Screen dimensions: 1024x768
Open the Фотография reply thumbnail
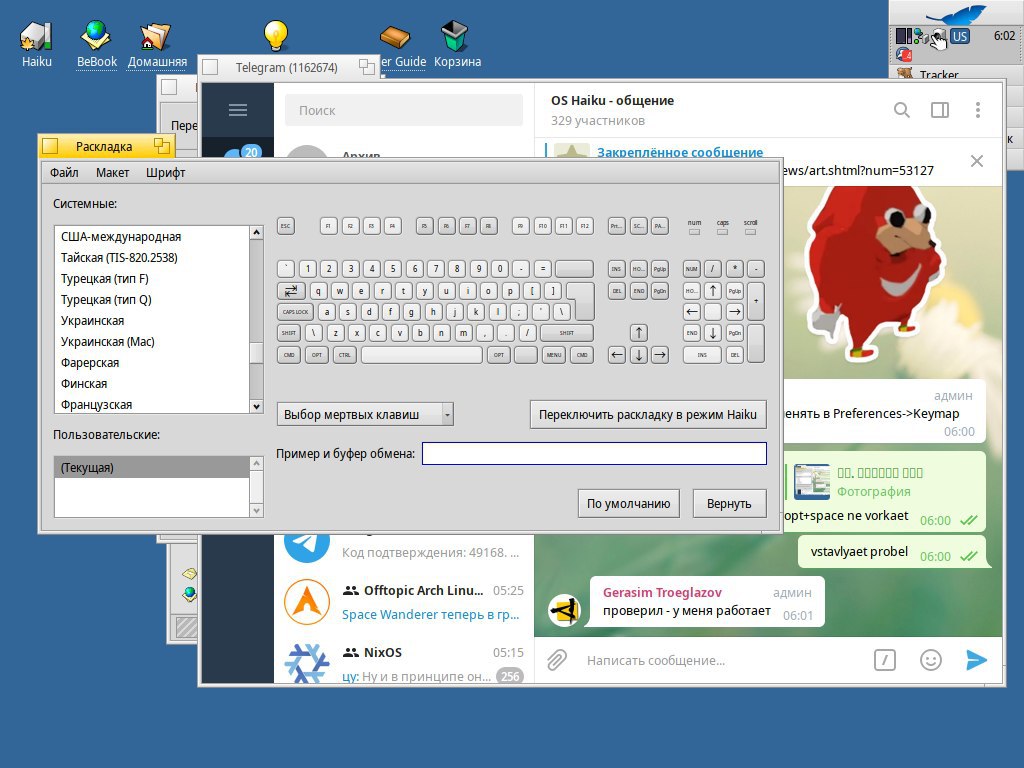pos(812,481)
